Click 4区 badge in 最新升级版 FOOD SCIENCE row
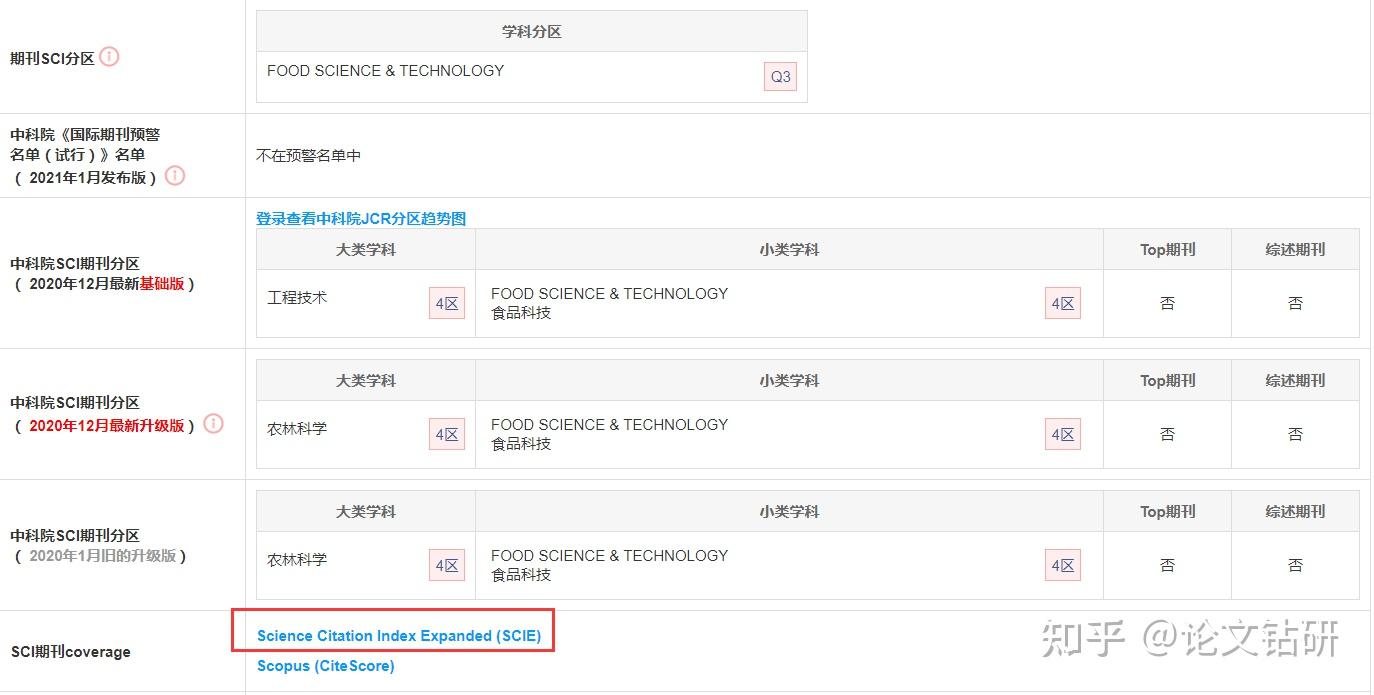This screenshot has width=1374, height=695. [x=1063, y=434]
